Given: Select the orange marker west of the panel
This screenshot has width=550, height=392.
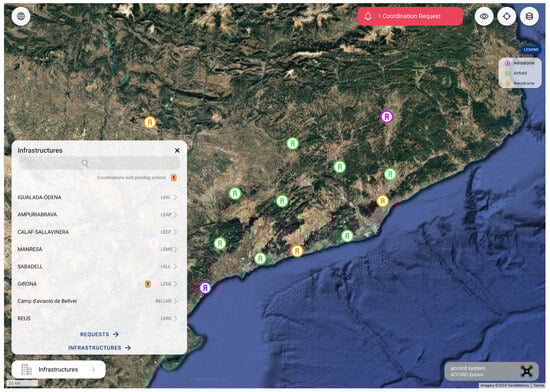Looking at the screenshot, I should coord(150,122).
